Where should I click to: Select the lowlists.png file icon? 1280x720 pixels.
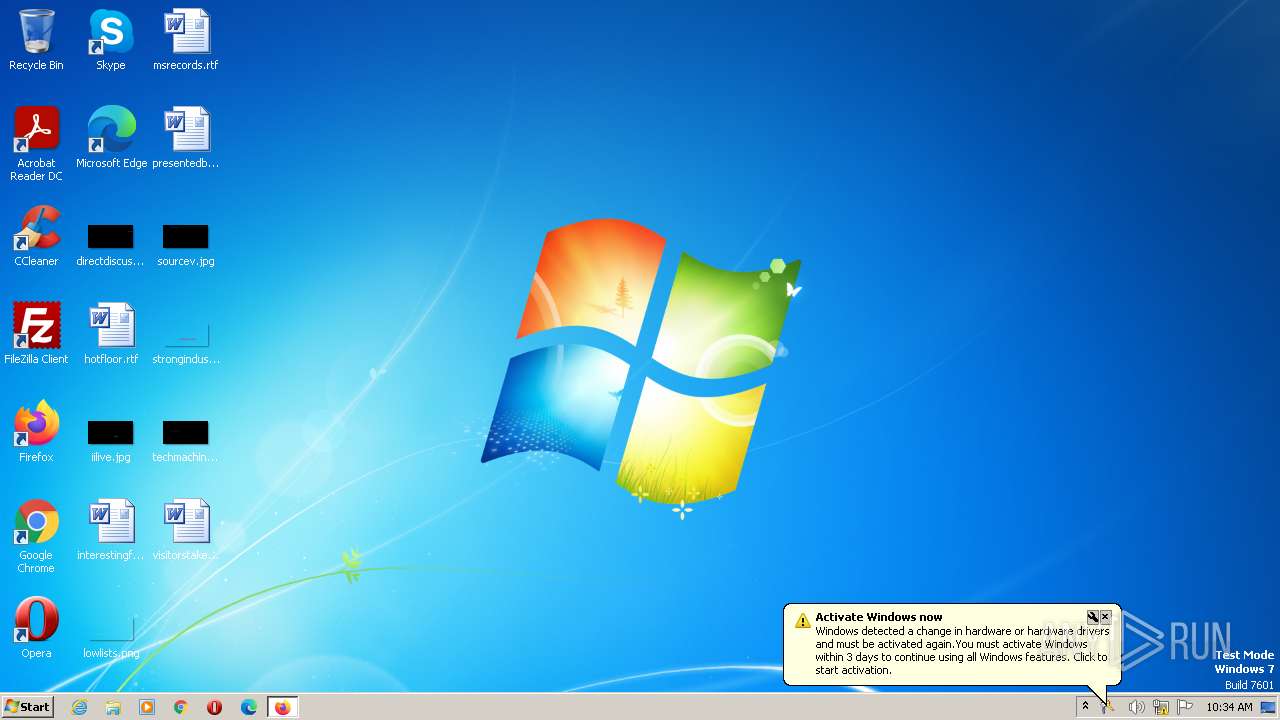point(111,637)
